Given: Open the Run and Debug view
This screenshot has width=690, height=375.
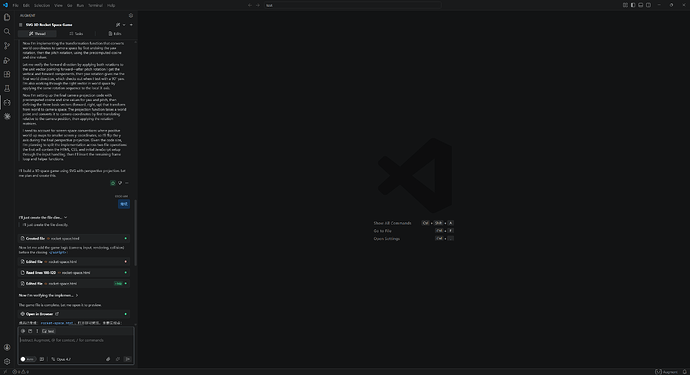Looking at the screenshot, I should coord(7,60).
